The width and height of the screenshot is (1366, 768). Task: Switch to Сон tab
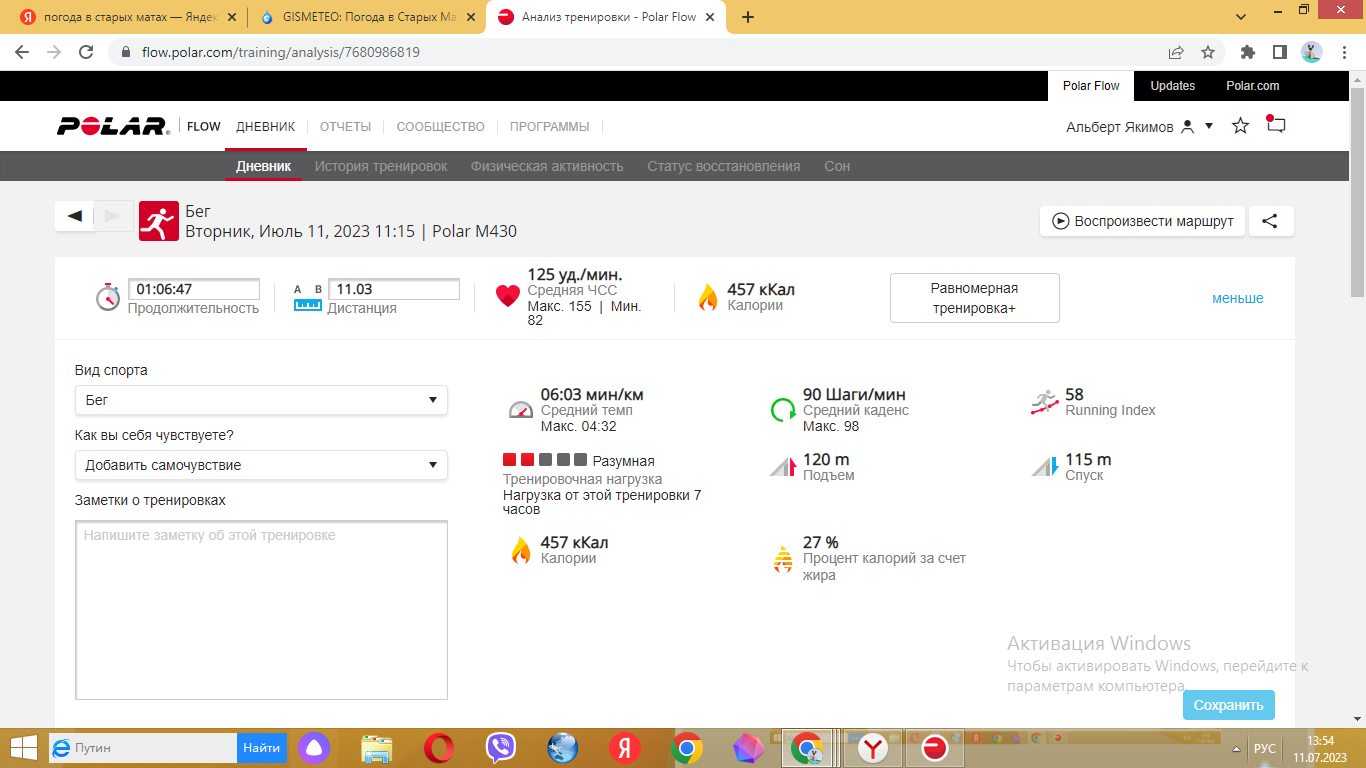[837, 166]
